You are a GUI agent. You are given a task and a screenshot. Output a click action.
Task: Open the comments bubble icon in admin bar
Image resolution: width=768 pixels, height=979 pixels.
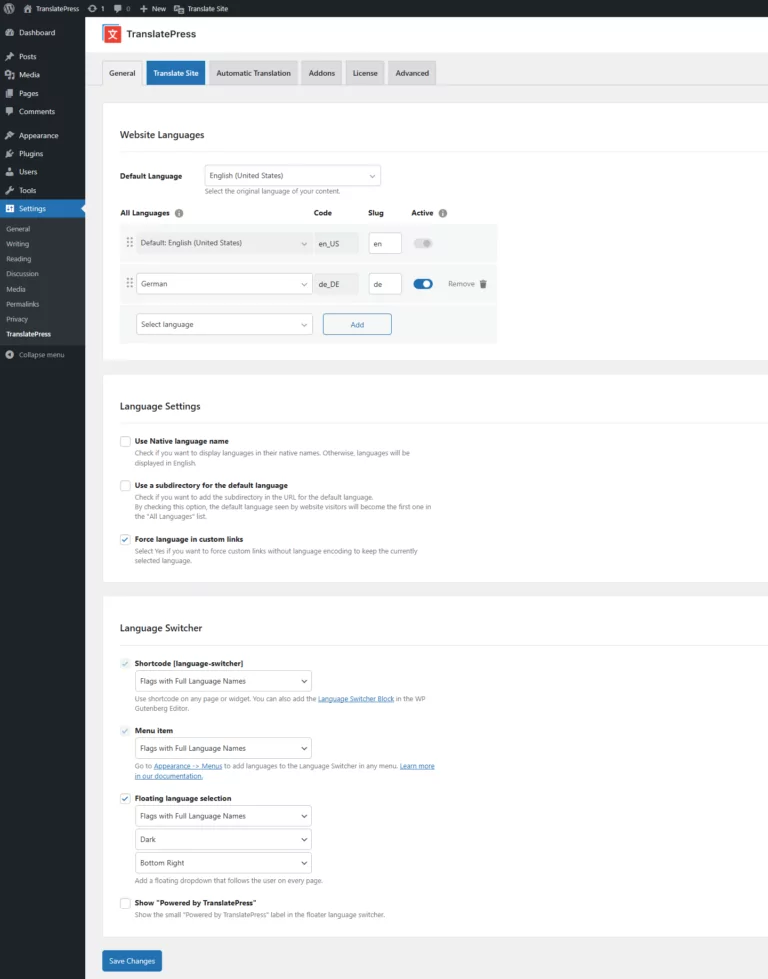click(117, 9)
